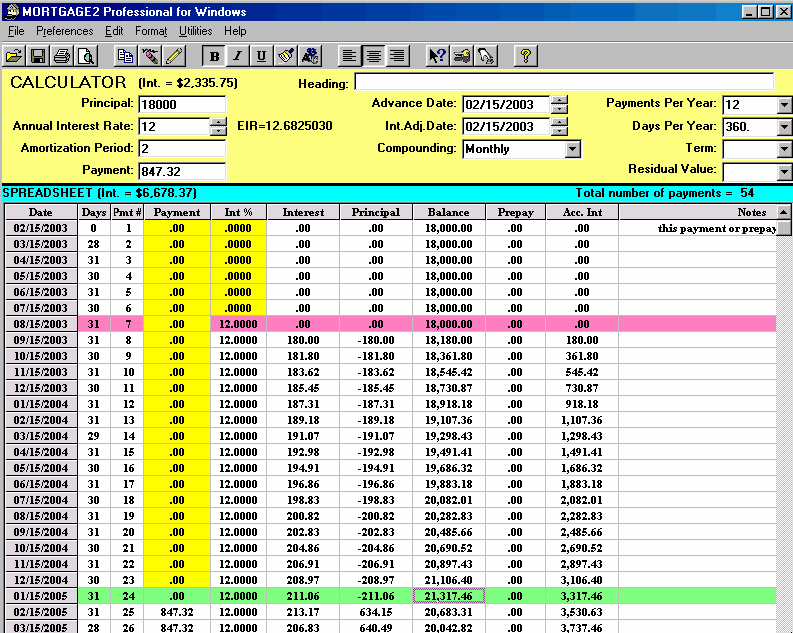
Task: Open the Payments Per Year dropdown
Action: click(x=784, y=105)
